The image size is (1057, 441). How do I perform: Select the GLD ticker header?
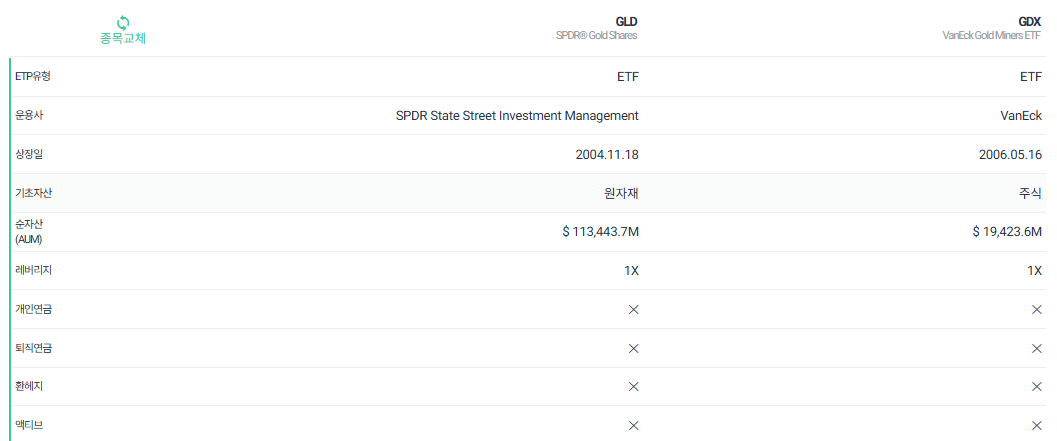pyautogui.click(x=626, y=22)
